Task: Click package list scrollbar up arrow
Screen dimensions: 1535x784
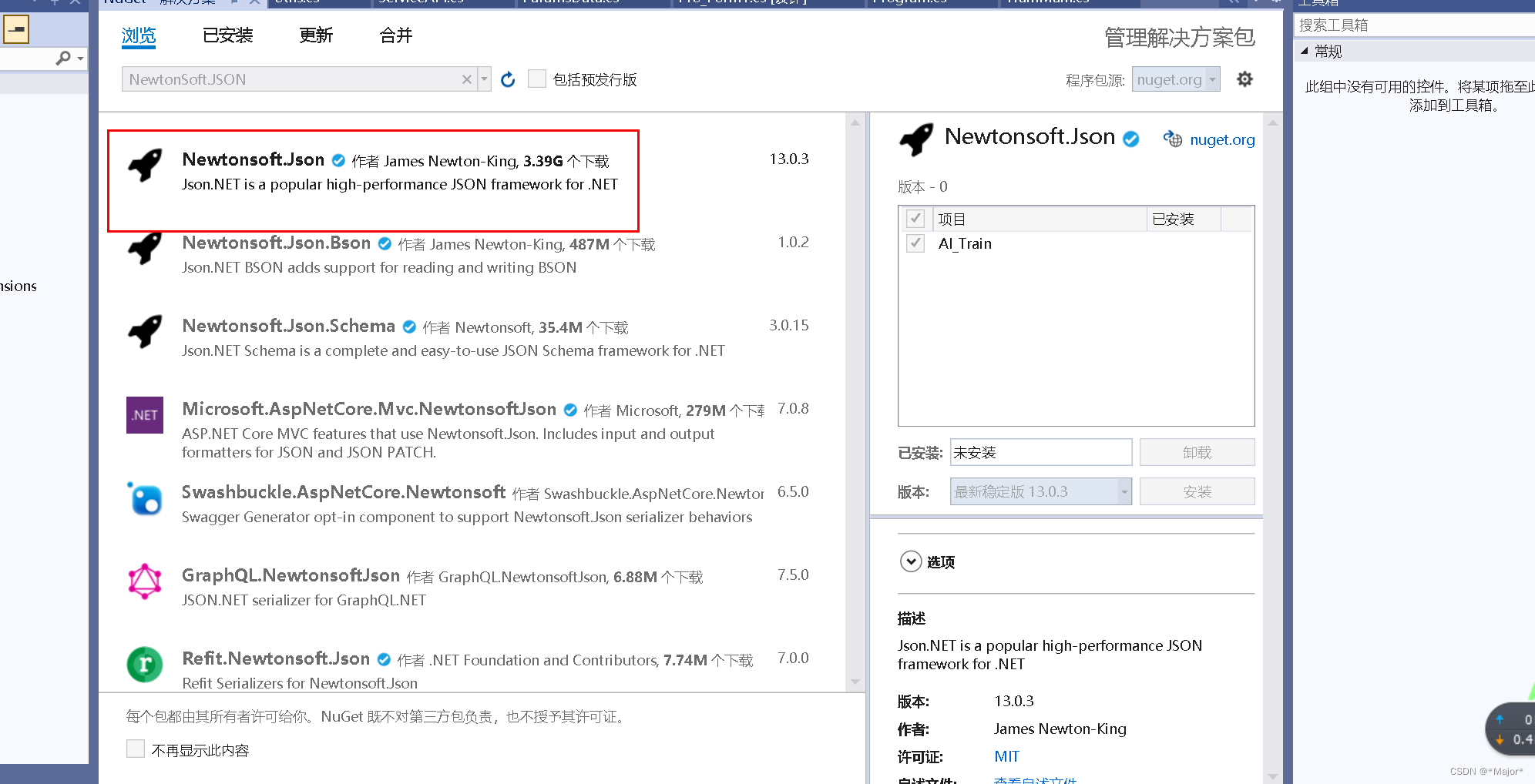Action: [x=855, y=122]
